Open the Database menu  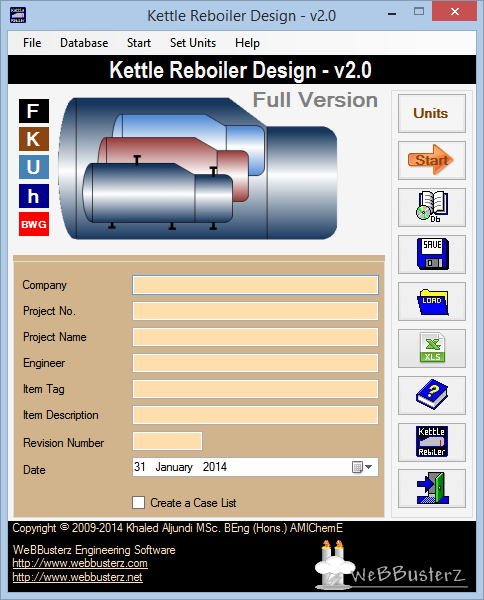point(84,43)
